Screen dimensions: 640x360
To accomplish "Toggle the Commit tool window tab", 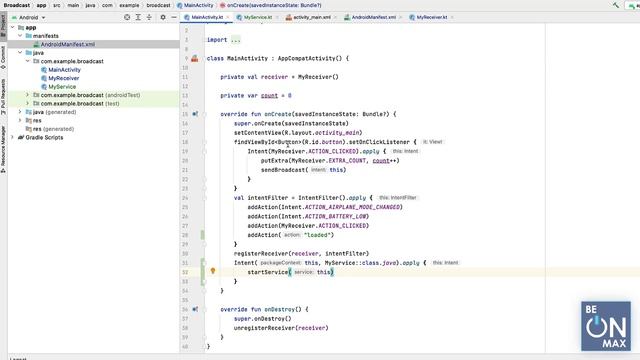I will 3,57.
